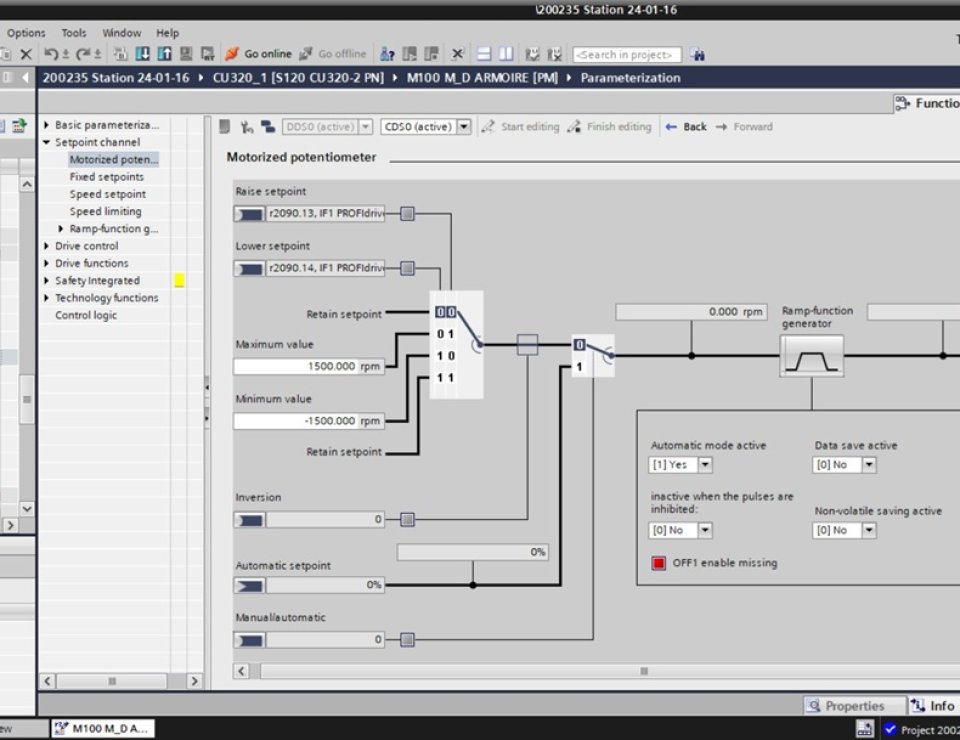960x740 pixels.
Task: Toggle the raise/lower setpoint selector switch
Action: (456, 345)
